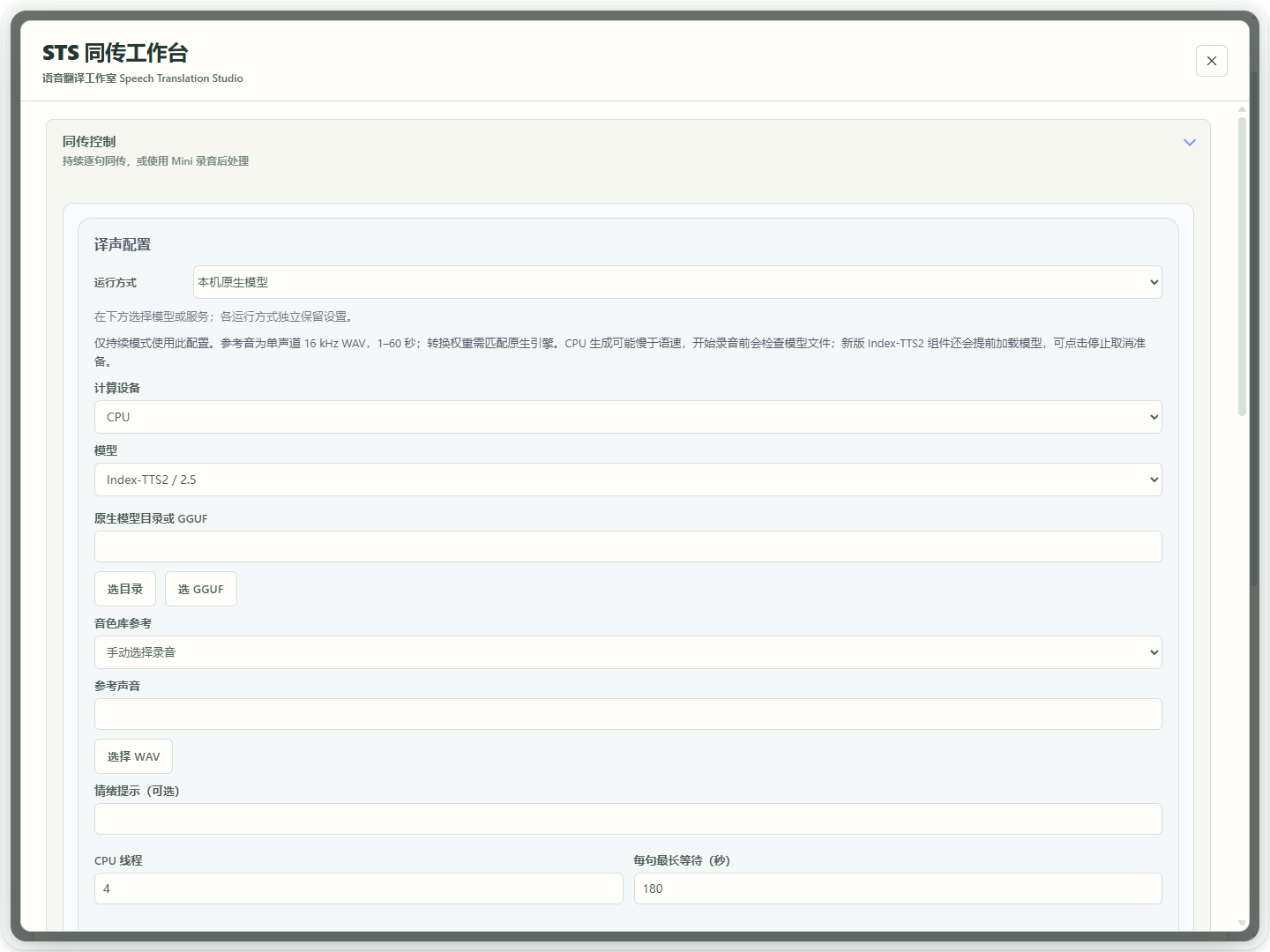Viewport: 1270px width, 952px height.
Task: Click the vertical scrollbar on the right
Action: 1242,266
